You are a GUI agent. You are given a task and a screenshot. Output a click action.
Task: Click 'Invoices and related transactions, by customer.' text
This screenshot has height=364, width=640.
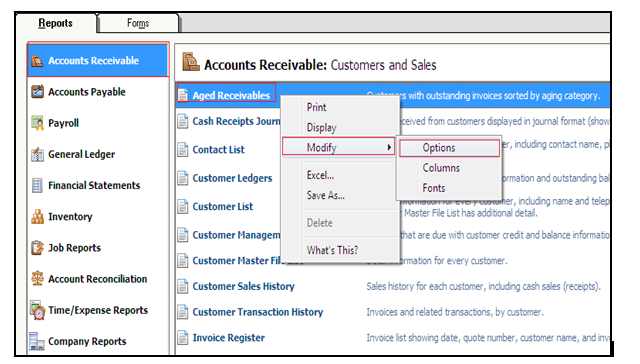pos(455,312)
